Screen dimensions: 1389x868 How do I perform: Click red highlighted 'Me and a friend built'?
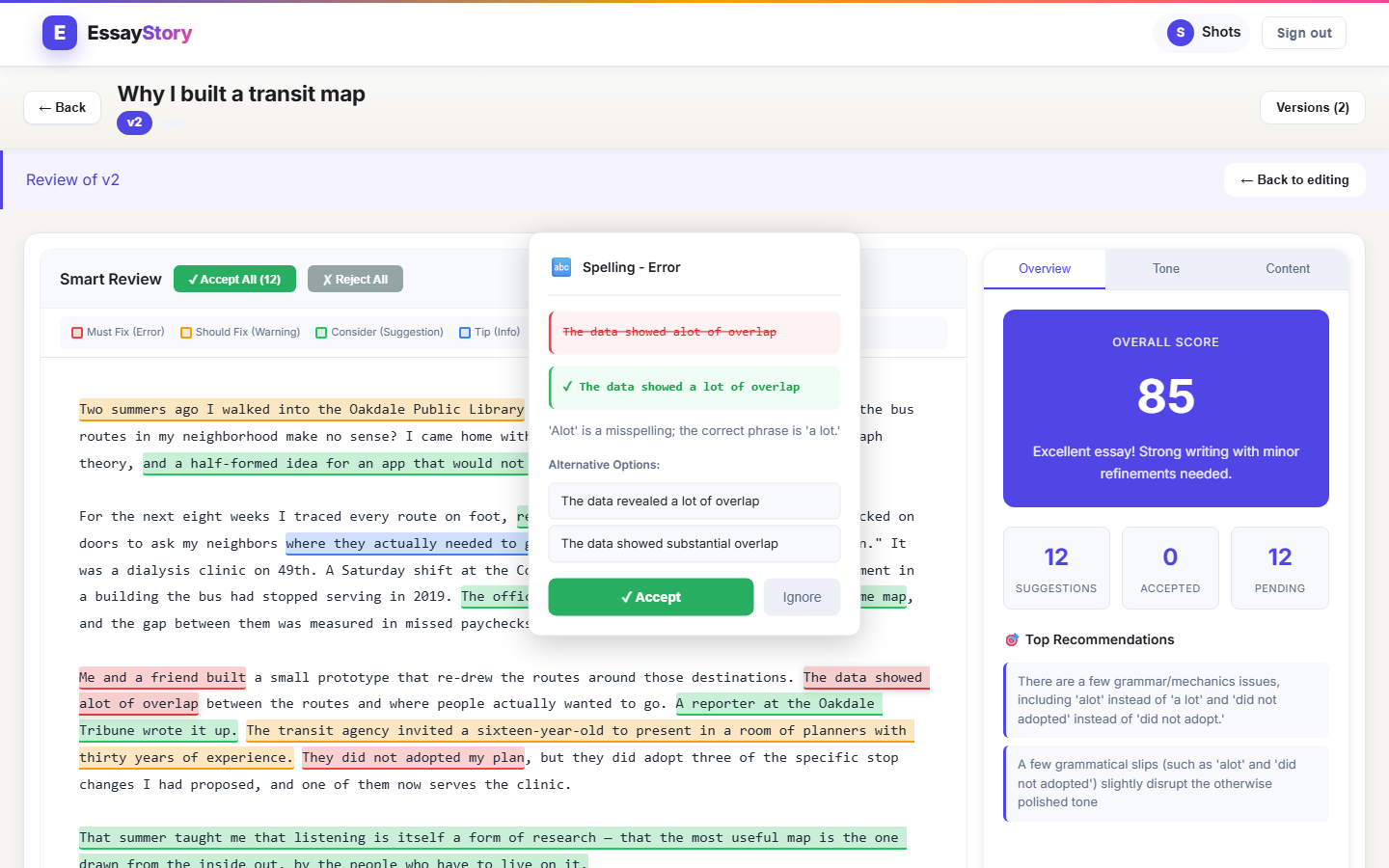pyautogui.click(x=162, y=677)
